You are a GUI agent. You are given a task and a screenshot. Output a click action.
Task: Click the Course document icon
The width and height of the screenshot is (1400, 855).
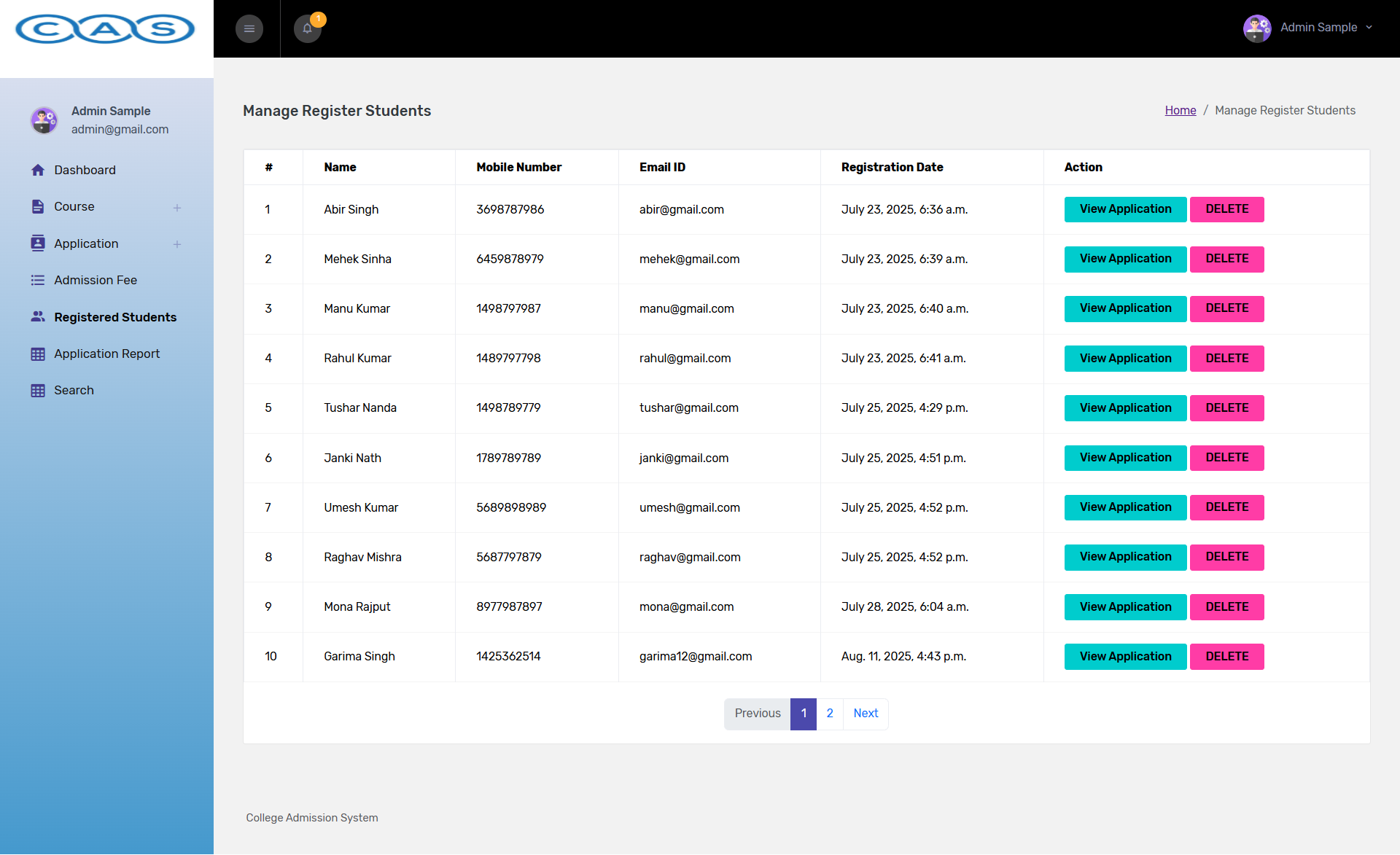tap(38, 207)
